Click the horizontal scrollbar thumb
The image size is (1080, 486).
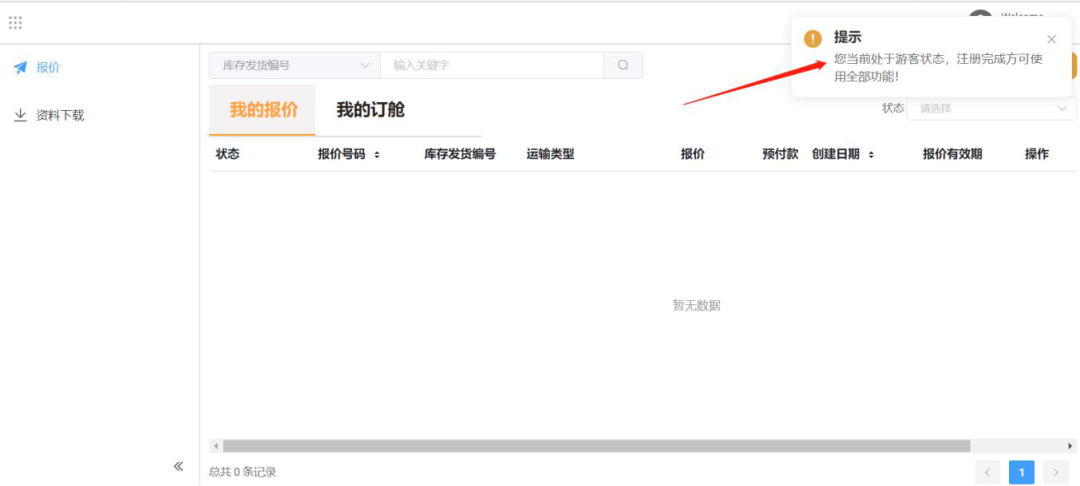tap(596, 446)
